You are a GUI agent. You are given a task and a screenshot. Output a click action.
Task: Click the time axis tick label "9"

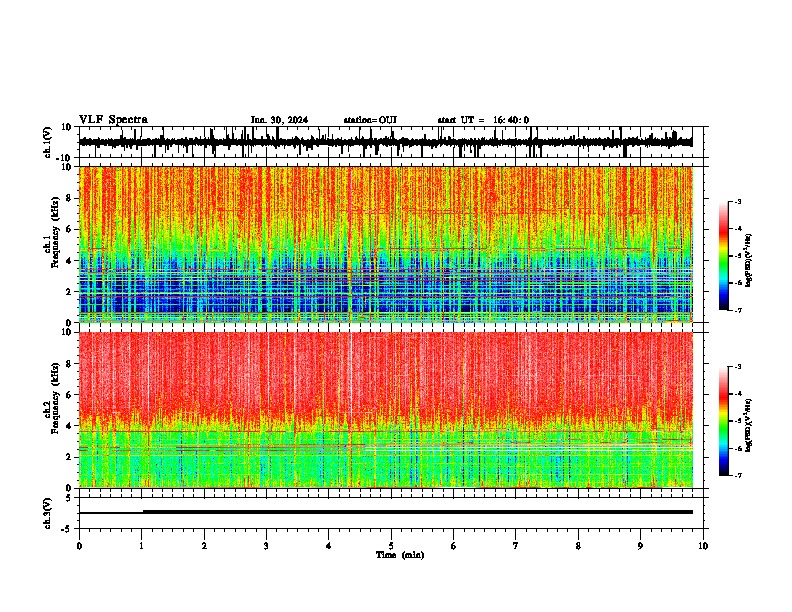640,546
